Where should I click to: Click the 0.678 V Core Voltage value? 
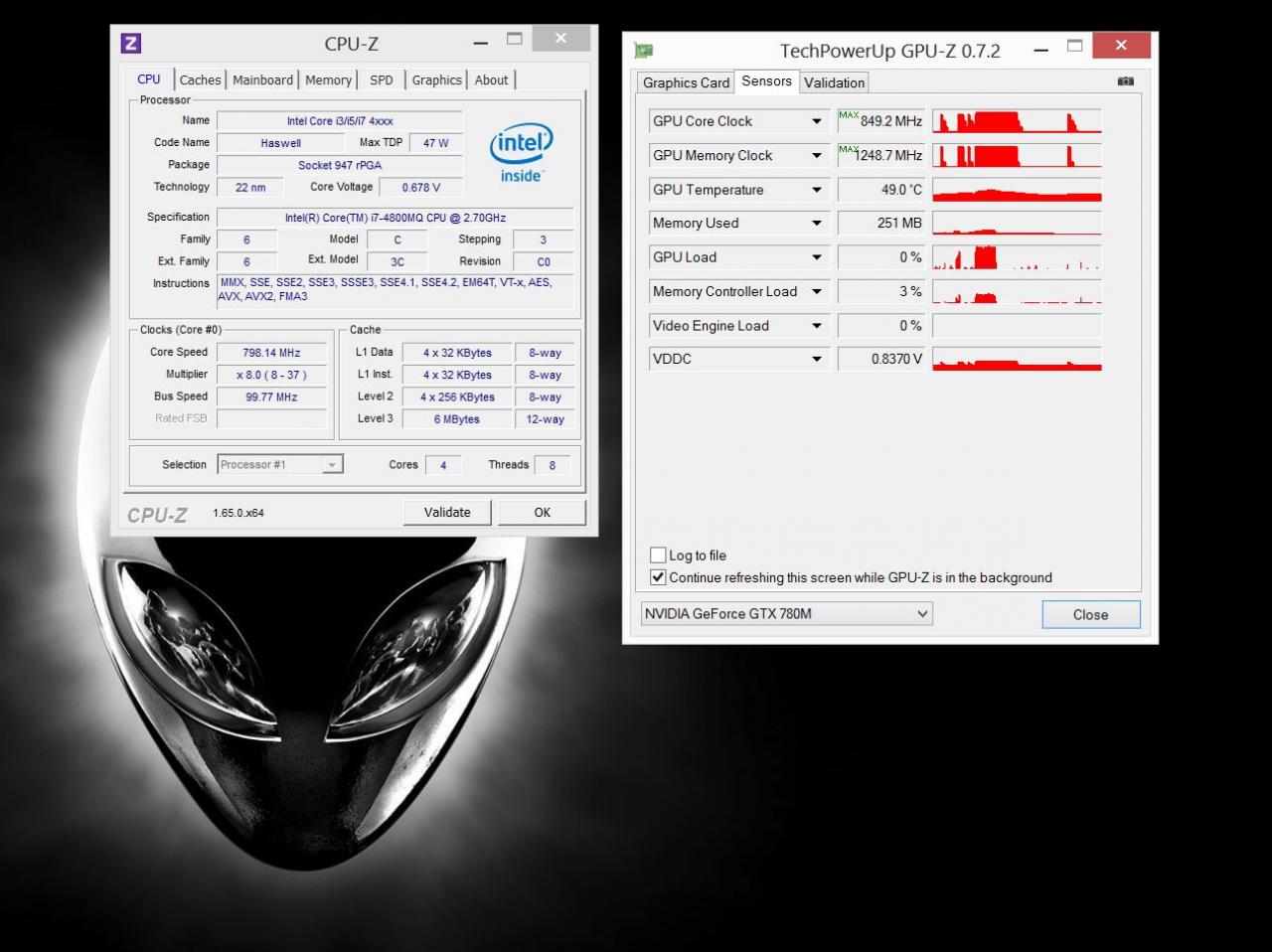(420, 187)
